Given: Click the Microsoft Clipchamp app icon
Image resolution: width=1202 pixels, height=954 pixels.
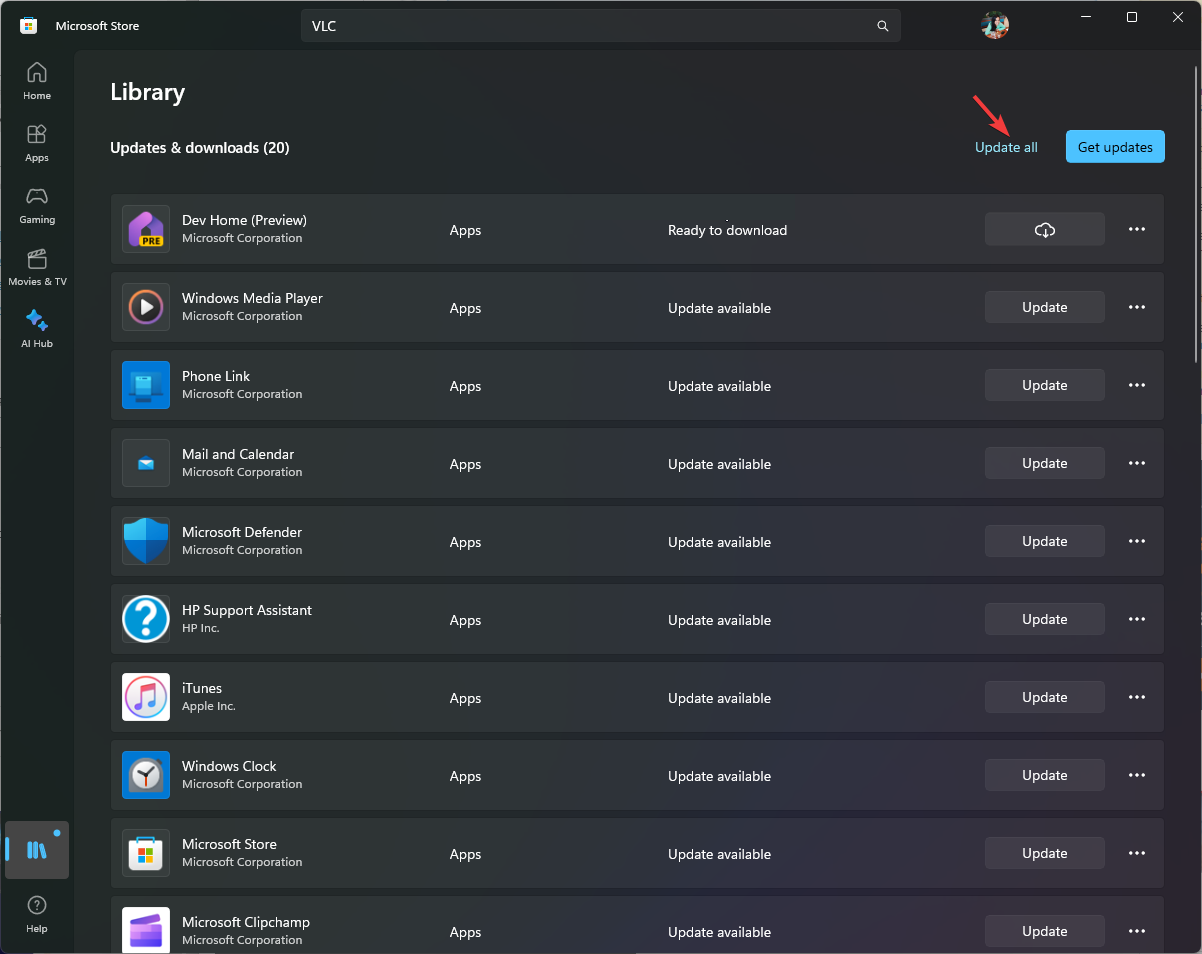Looking at the screenshot, I should [146, 931].
